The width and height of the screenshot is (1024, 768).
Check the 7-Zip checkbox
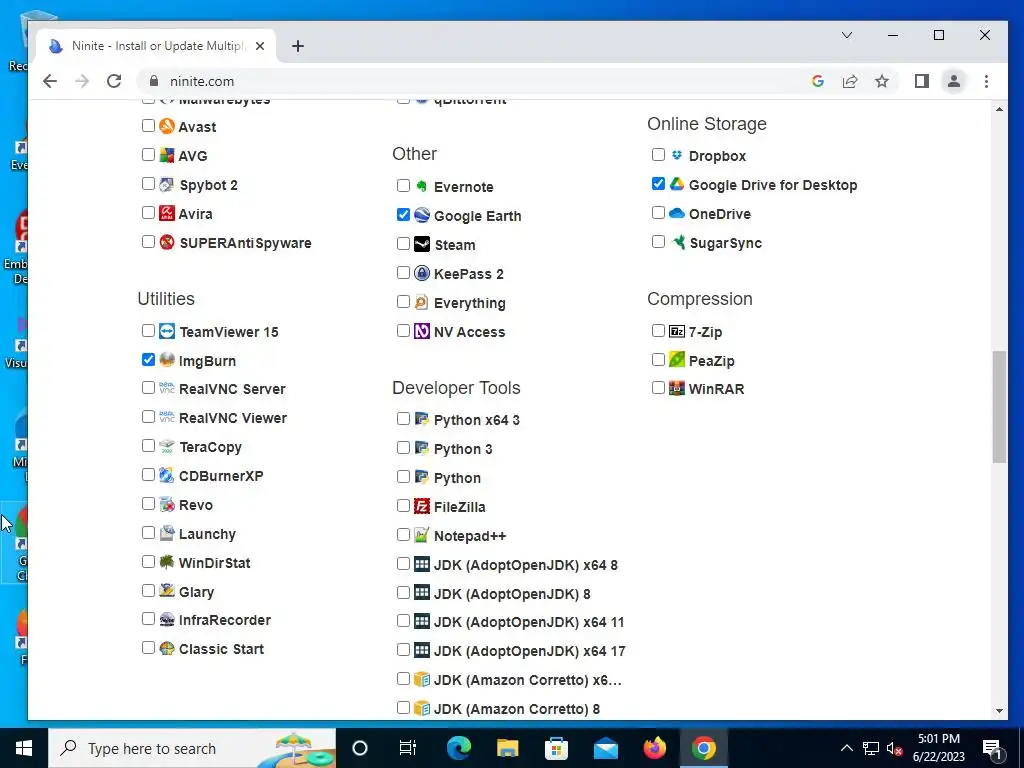click(x=658, y=330)
